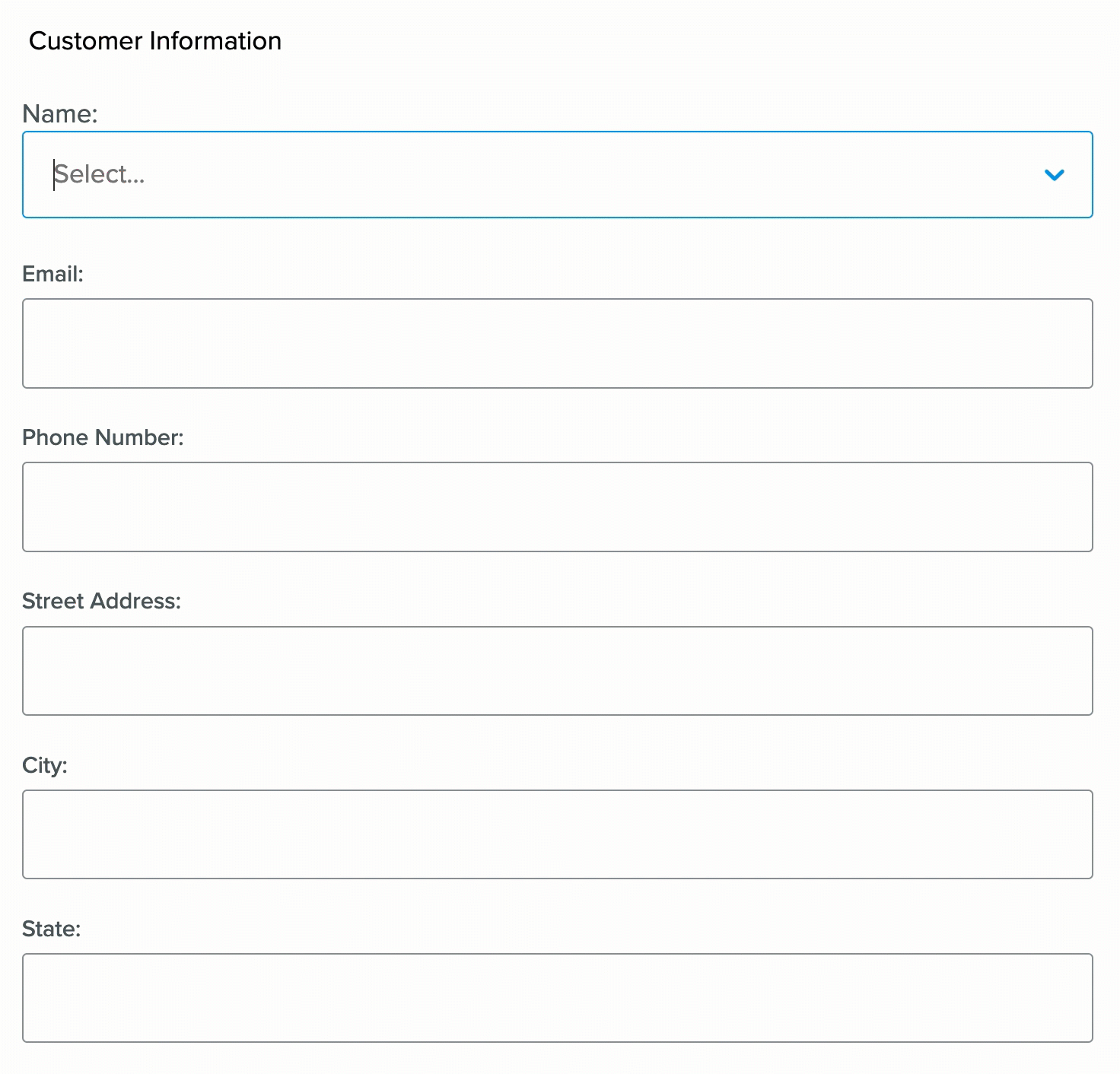Click the State: label
1120x1074 pixels.
coord(52,929)
